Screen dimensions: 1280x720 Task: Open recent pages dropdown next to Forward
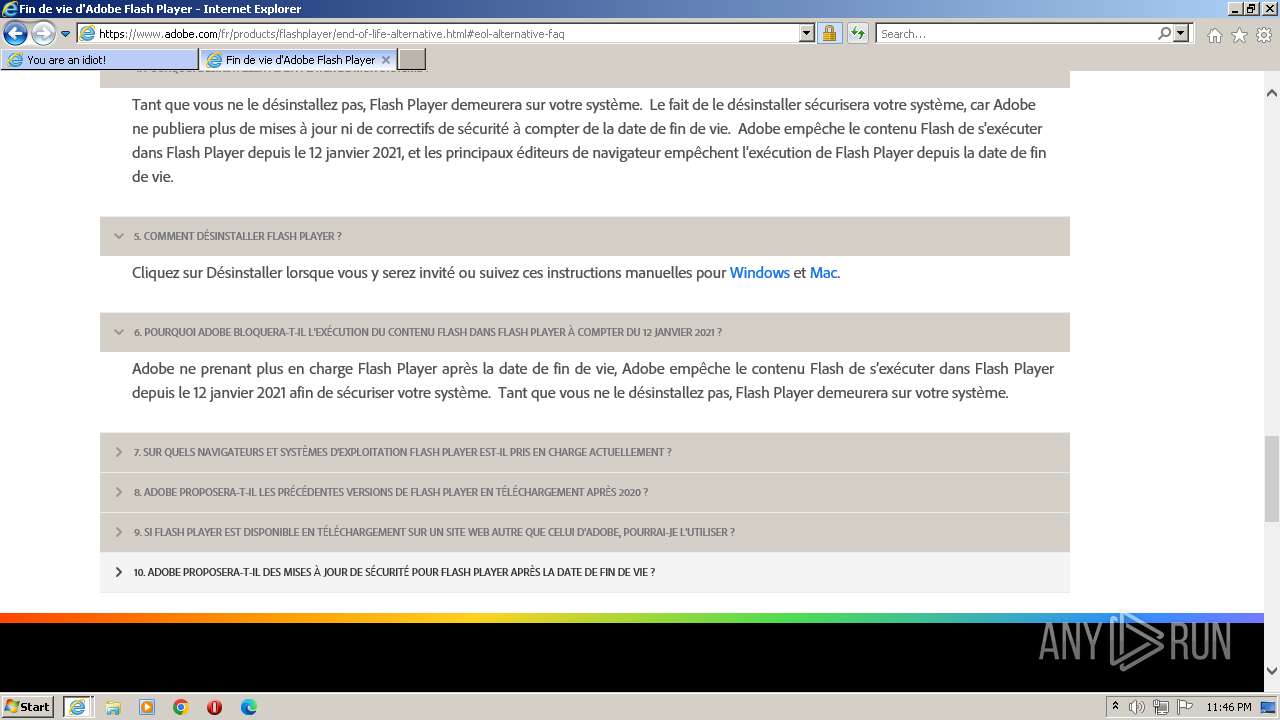tap(65, 34)
